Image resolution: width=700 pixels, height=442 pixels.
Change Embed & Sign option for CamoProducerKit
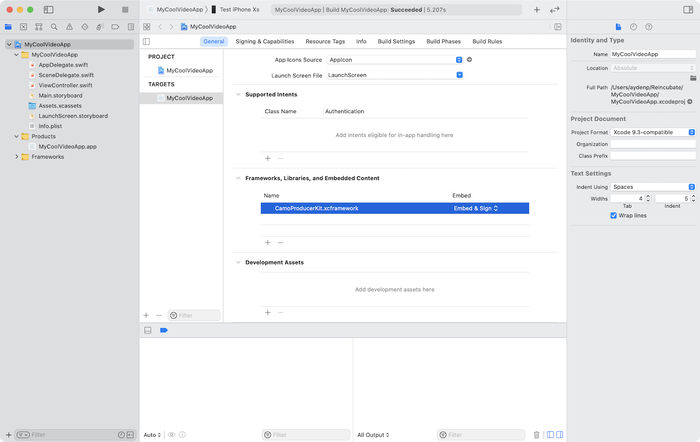[x=476, y=208]
